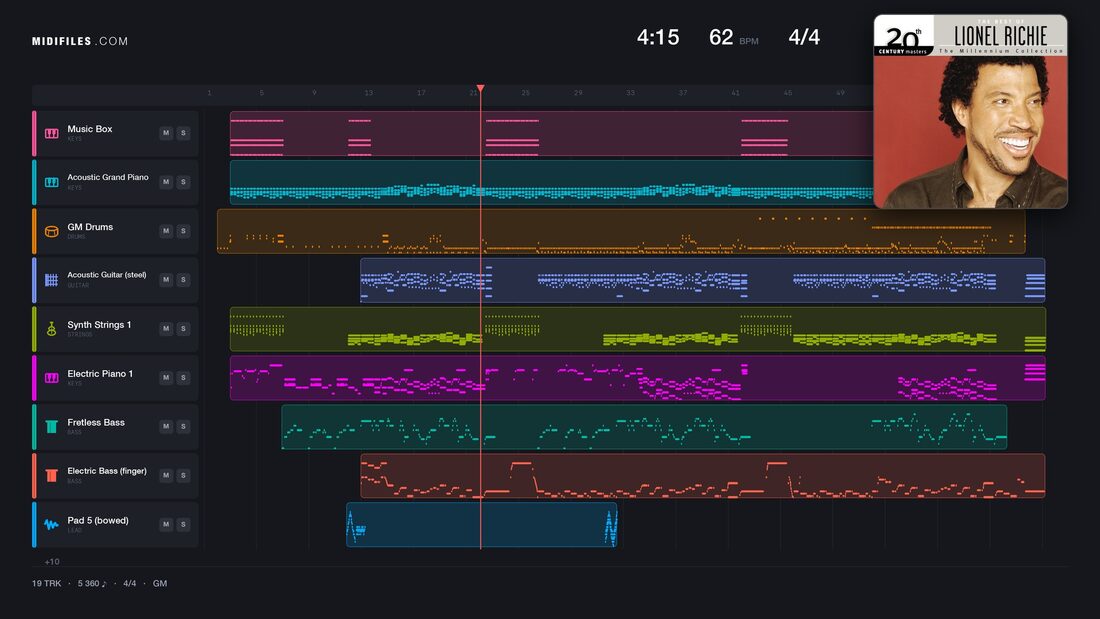Click the Synth Strings 1 violin icon
Image resolution: width=1100 pixels, height=619 pixels.
(x=52, y=329)
